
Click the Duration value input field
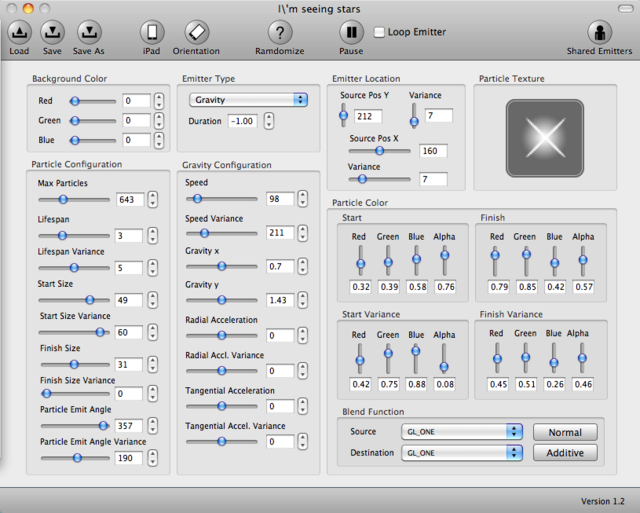242,121
